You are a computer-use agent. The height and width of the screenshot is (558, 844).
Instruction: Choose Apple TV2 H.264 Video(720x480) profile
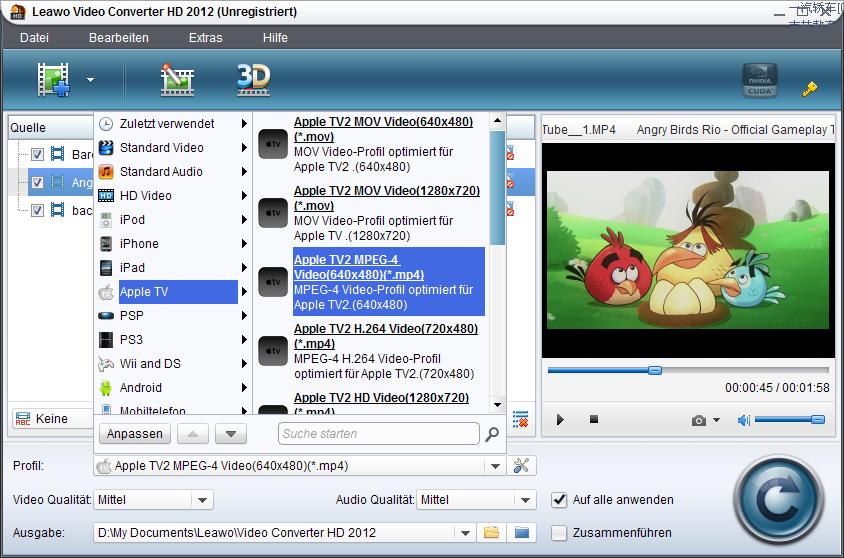tap(371, 351)
